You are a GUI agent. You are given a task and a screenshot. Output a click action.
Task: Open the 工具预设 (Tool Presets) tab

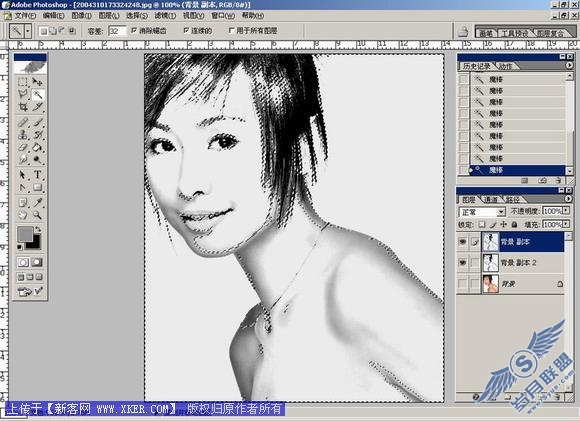click(515, 33)
